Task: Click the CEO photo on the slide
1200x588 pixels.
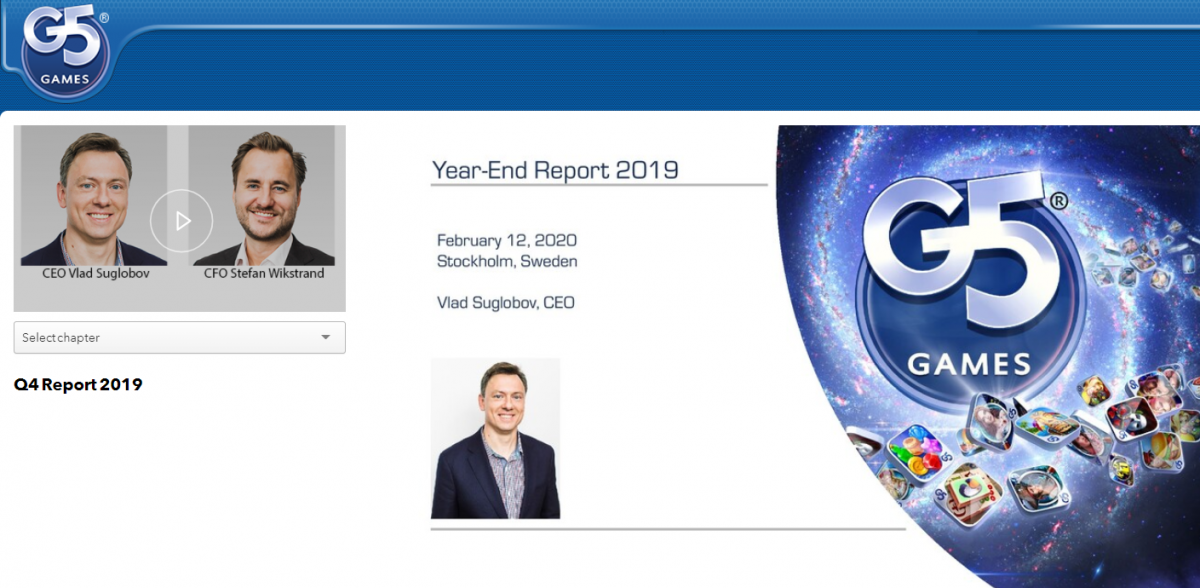Action: click(x=495, y=438)
